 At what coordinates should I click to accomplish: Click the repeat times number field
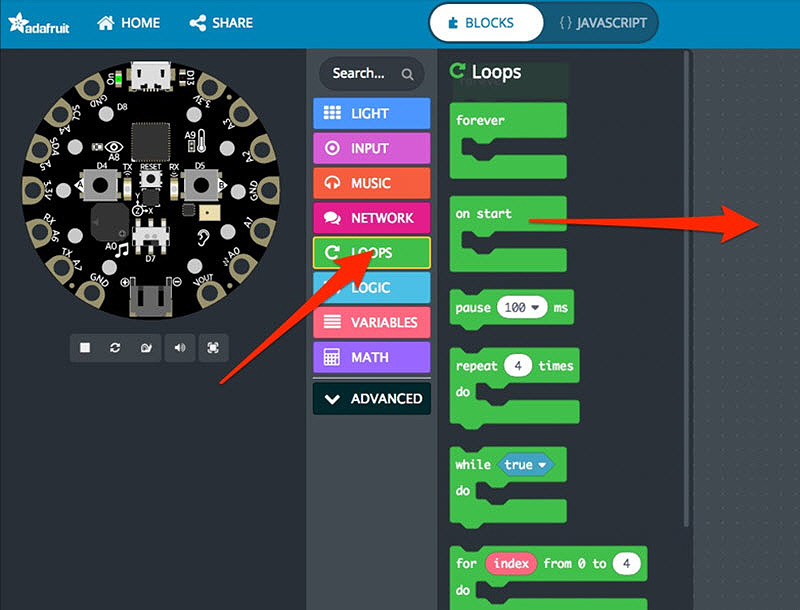coord(516,365)
